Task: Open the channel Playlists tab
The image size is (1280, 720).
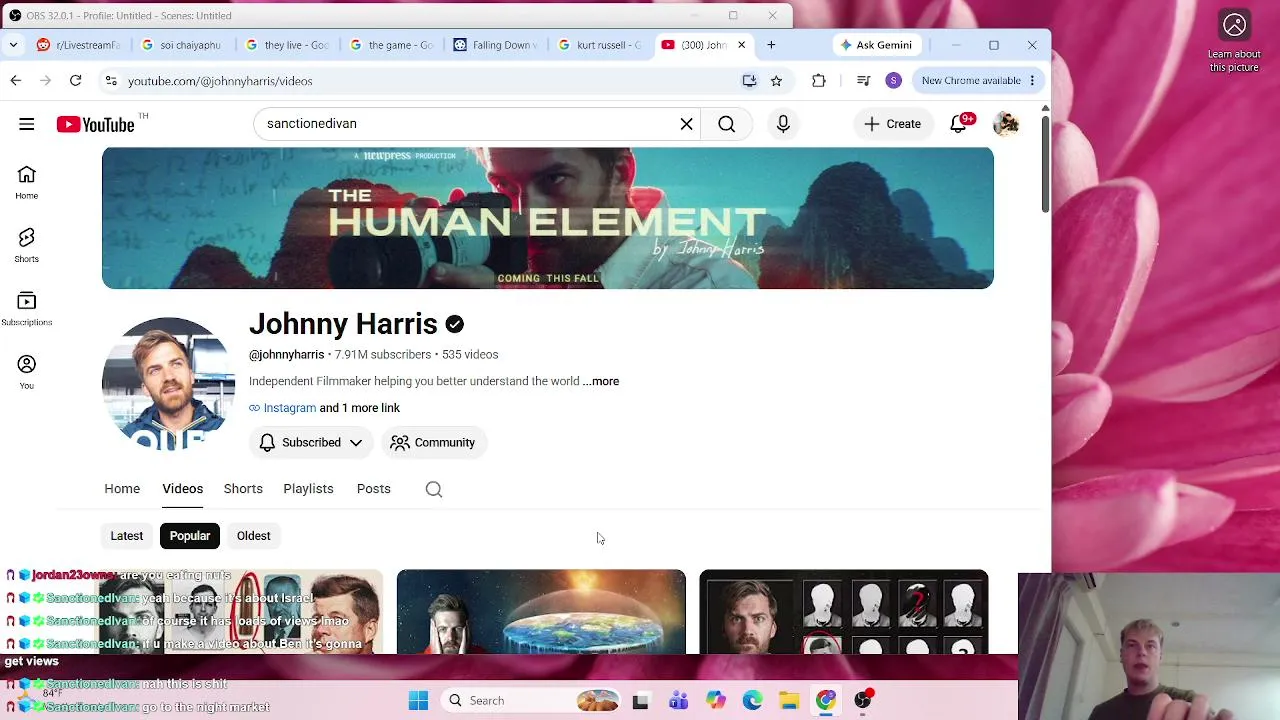Action: (x=308, y=489)
